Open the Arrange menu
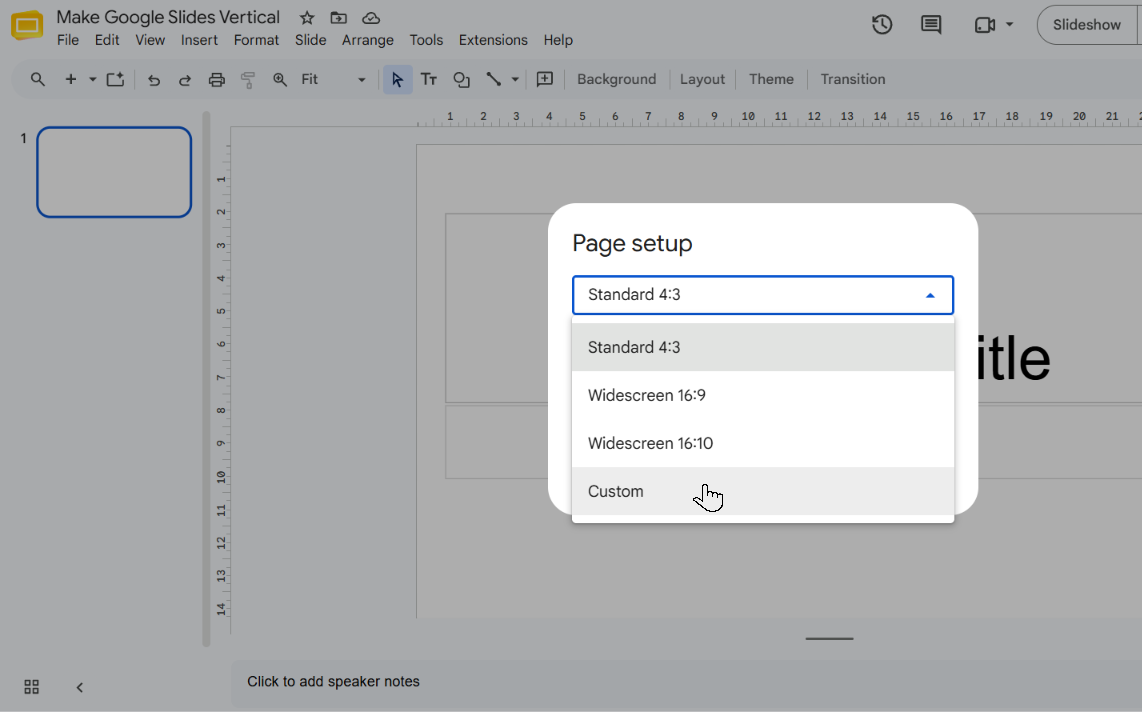 click(x=368, y=40)
